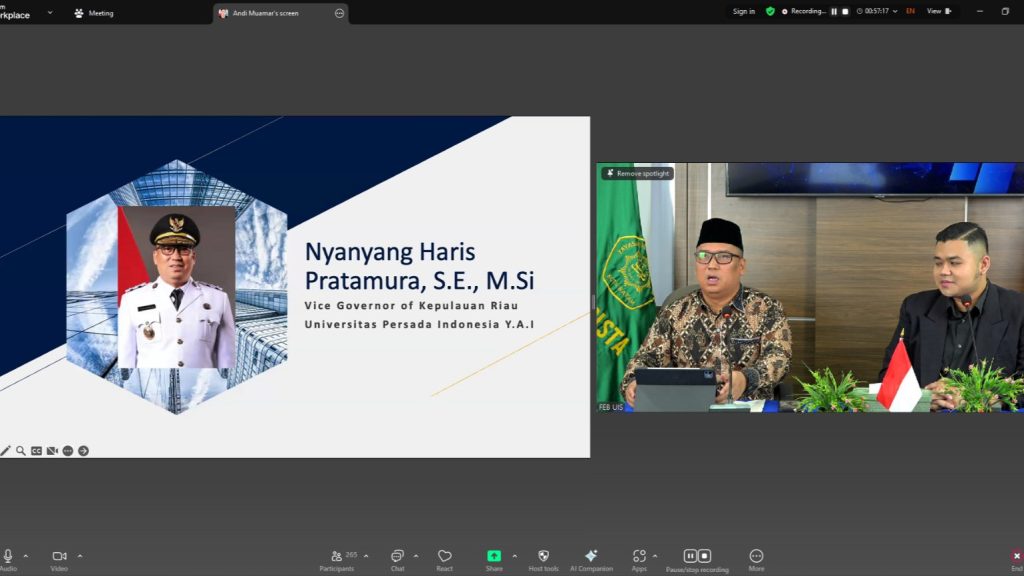Expand the video options arrow
Screen dimensions: 1024x576
point(80,556)
